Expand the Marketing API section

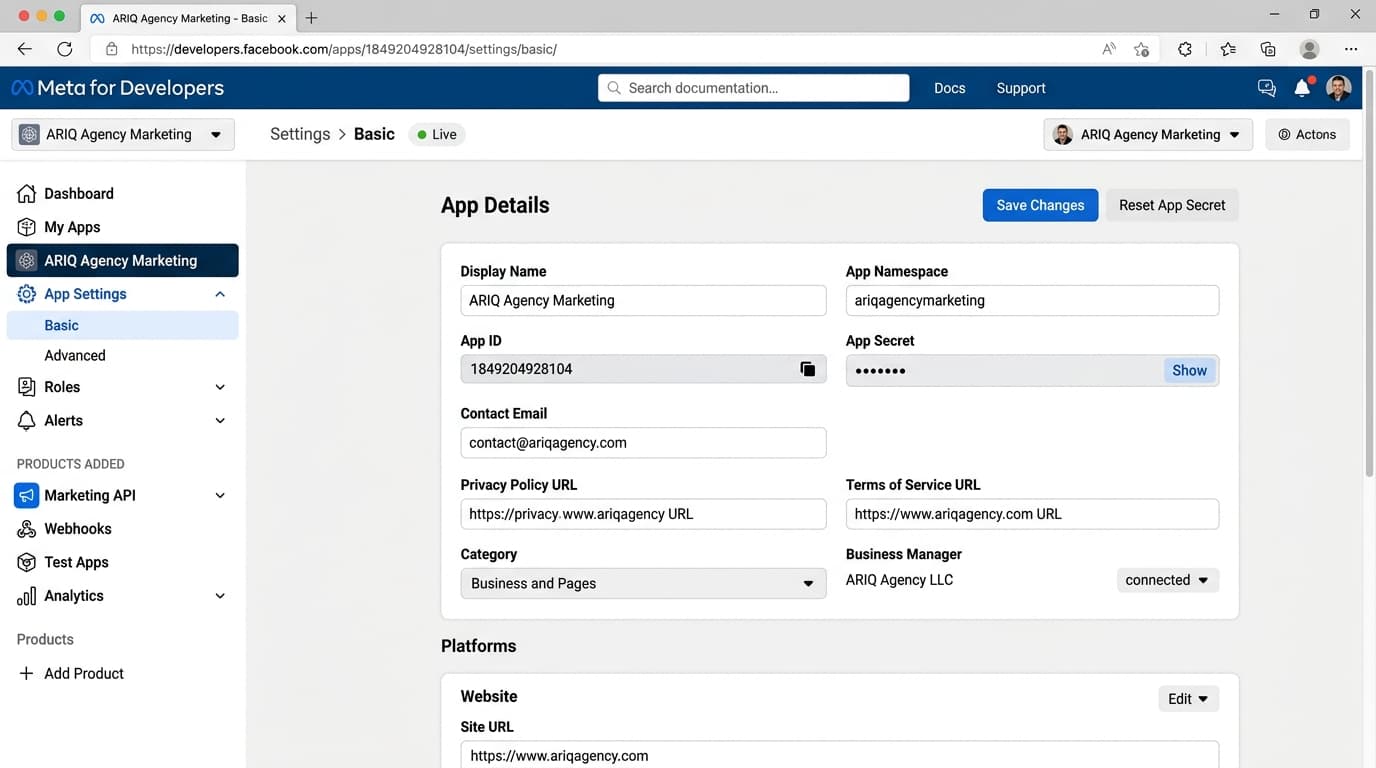coord(220,495)
